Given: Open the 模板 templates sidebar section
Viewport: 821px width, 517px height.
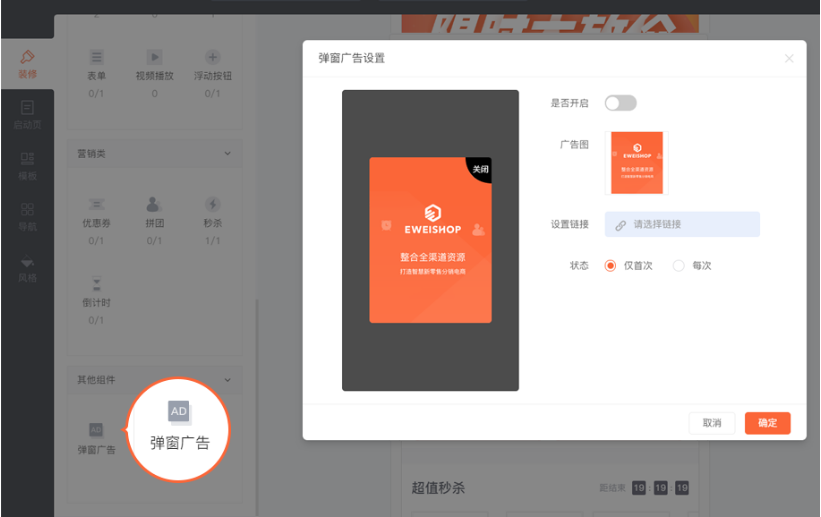Looking at the screenshot, I should click(27, 166).
